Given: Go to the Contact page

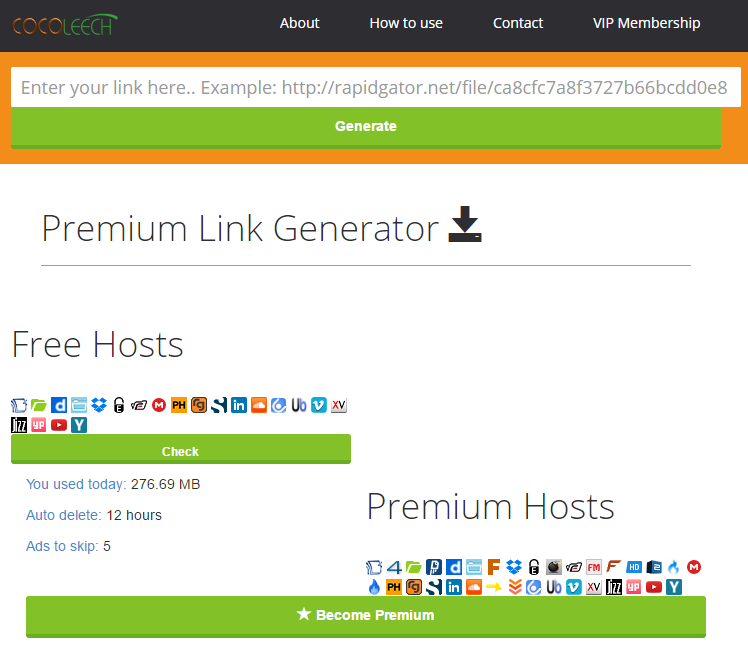Looking at the screenshot, I should click(518, 23).
